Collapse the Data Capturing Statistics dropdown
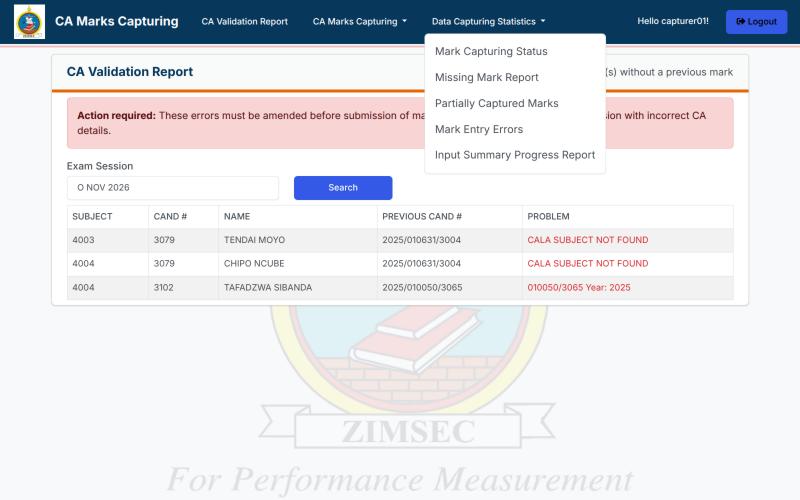 488,21
